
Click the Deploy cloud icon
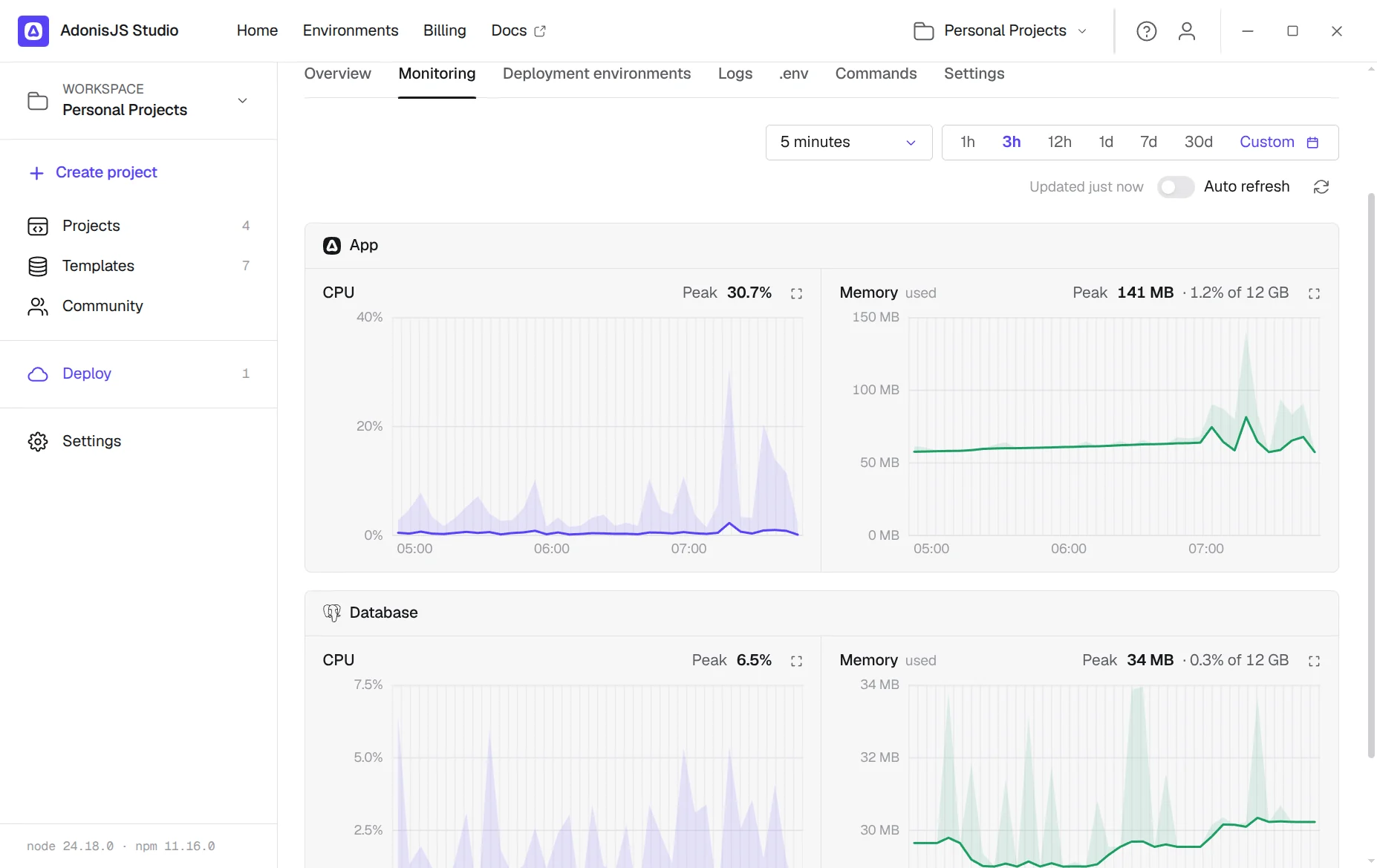coord(38,374)
